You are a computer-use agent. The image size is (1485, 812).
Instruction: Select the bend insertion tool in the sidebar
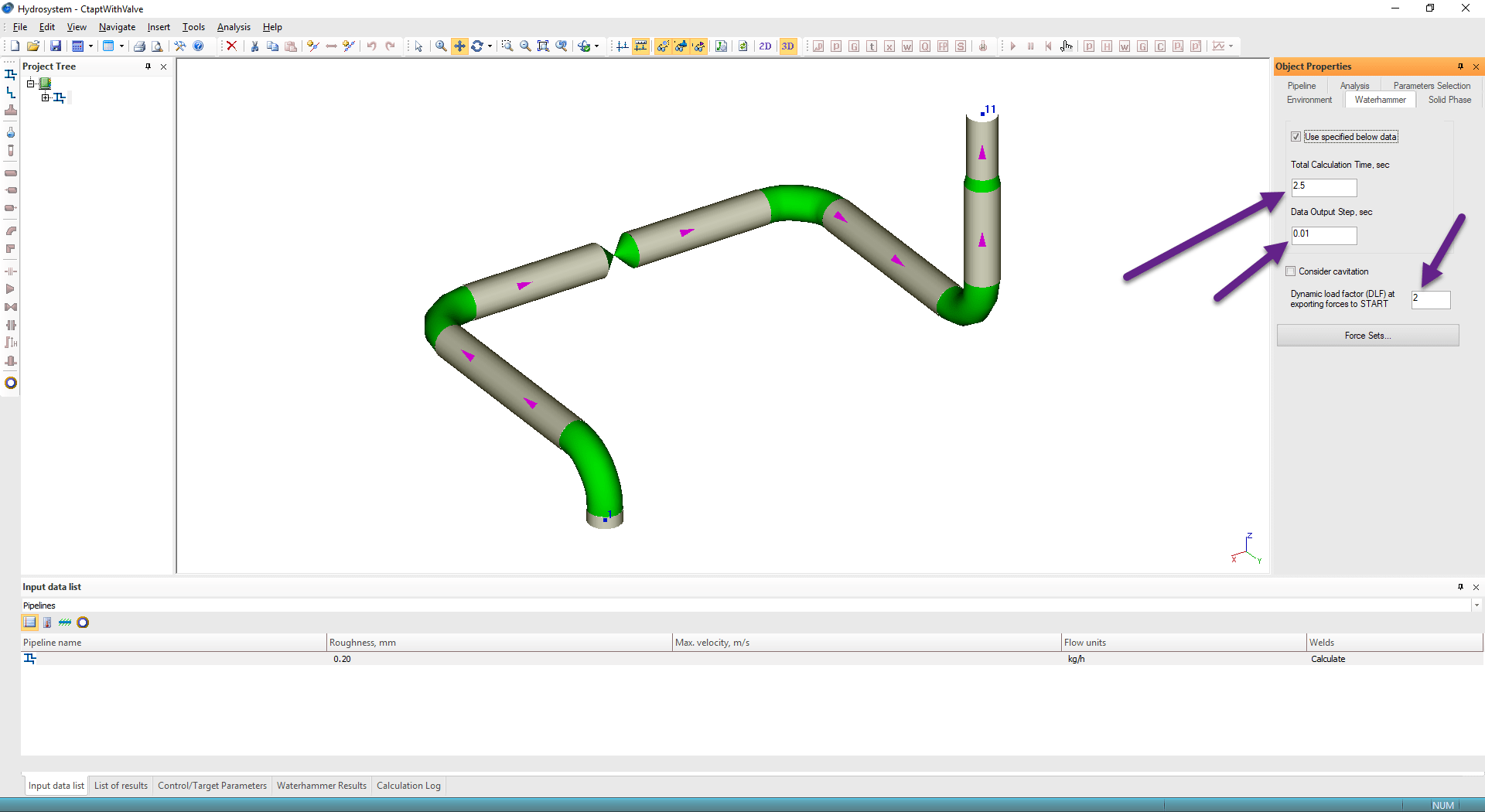pos(11,230)
